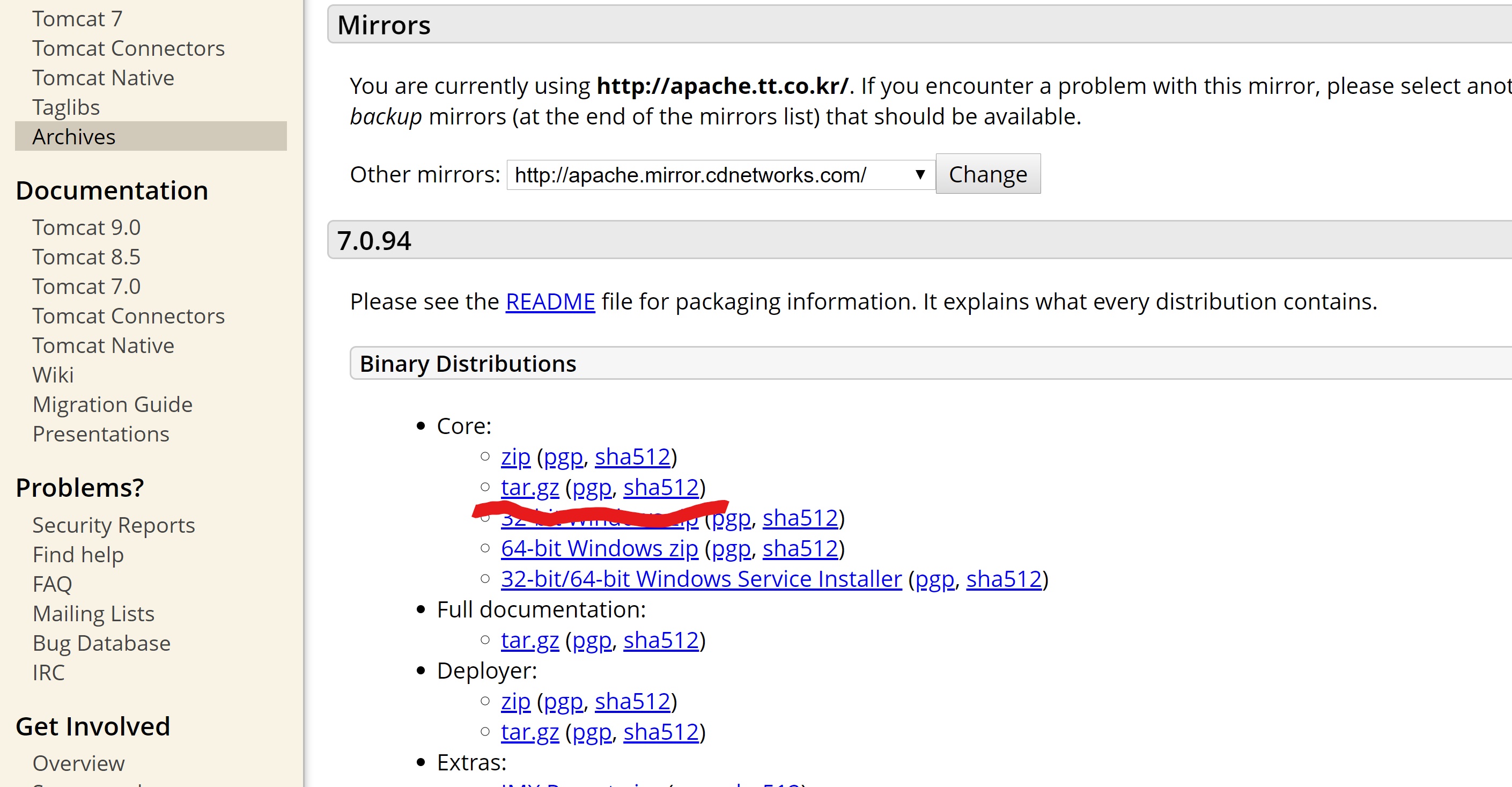Open sha512 for Deployer tar.gz
Viewport: 1512px width, 787px height.
tap(660, 732)
